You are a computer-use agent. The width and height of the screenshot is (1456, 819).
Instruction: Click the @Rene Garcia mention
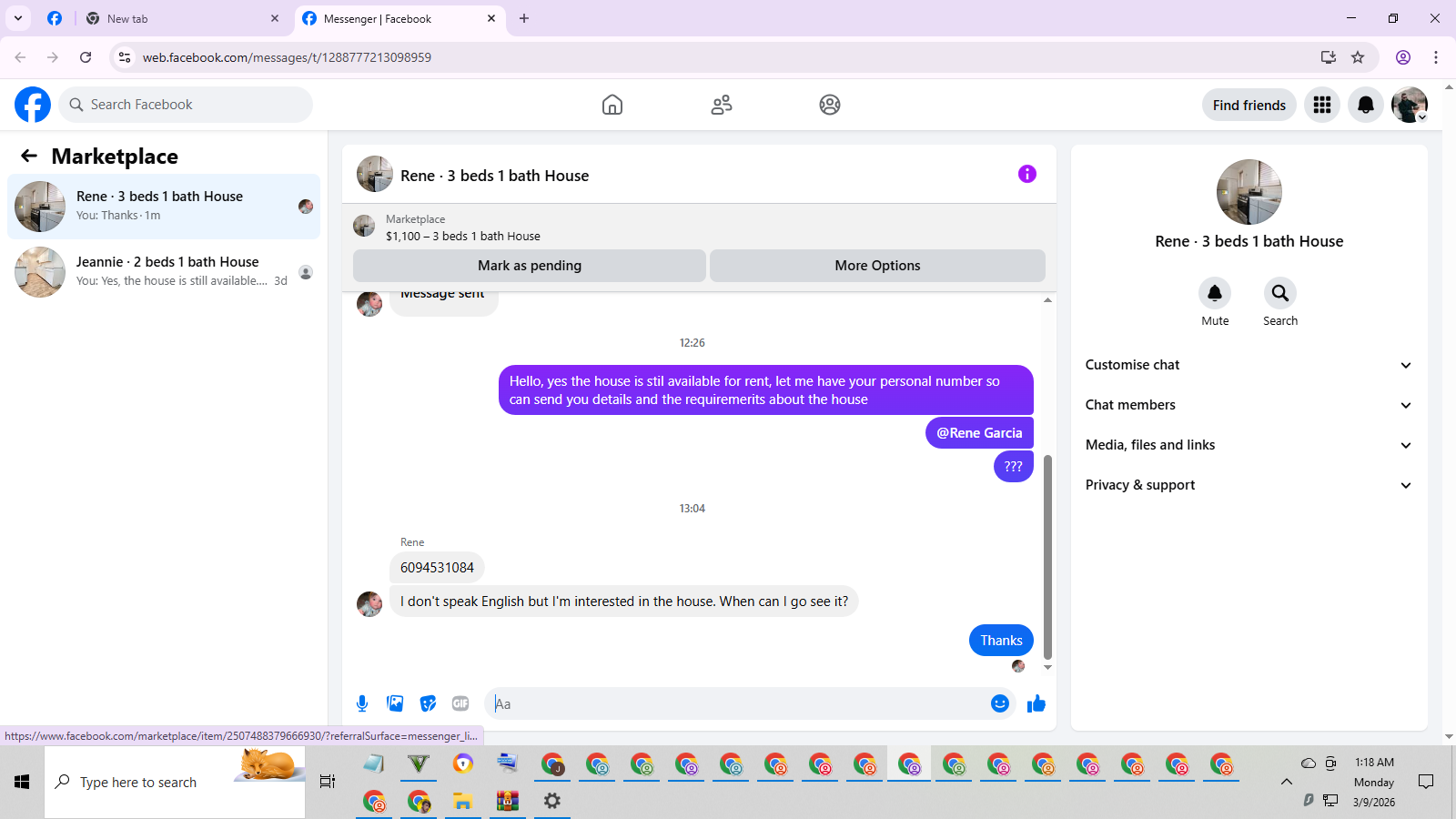979,433
